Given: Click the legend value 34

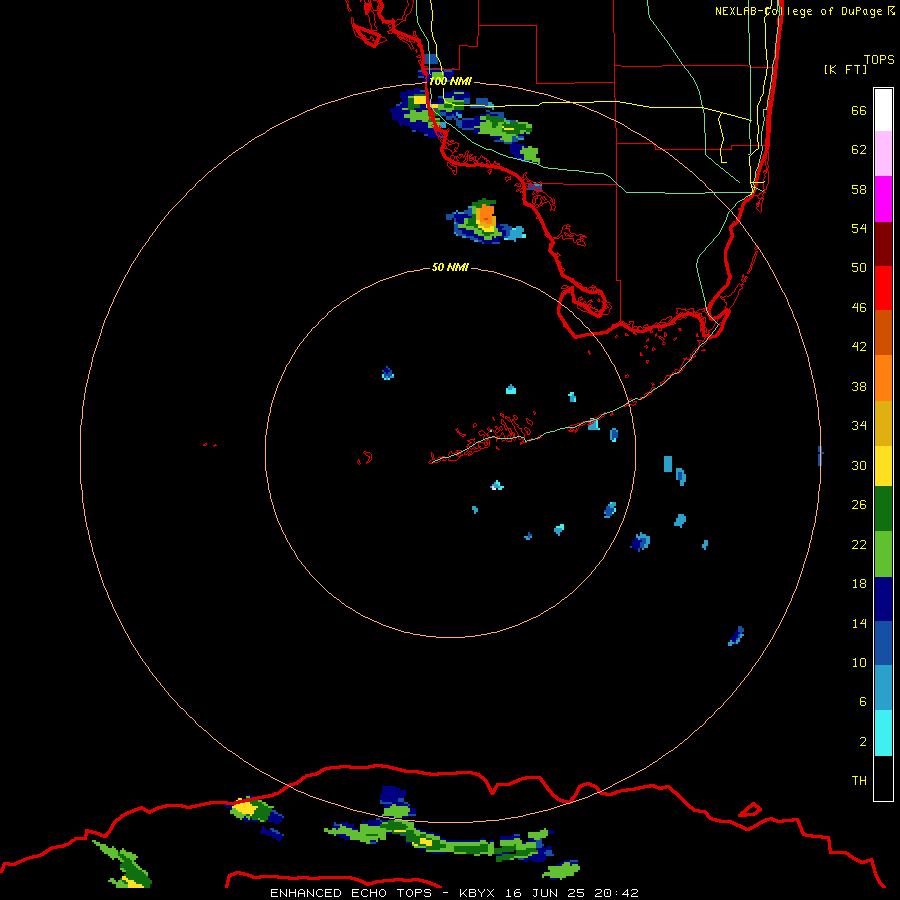Looking at the screenshot, I should pyautogui.click(x=859, y=425).
